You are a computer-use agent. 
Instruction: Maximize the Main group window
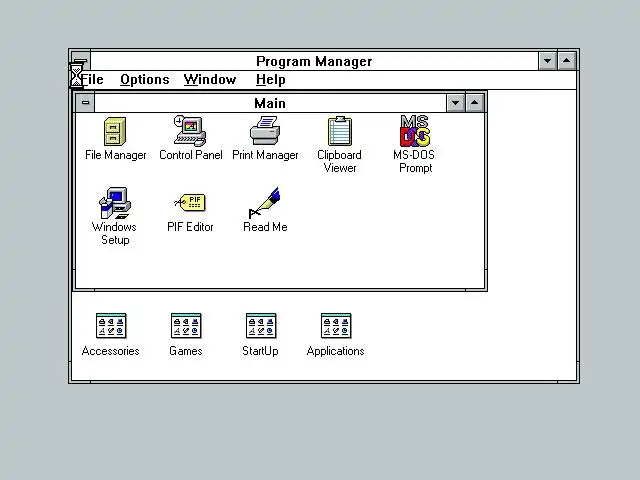click(x=474, y=103)
